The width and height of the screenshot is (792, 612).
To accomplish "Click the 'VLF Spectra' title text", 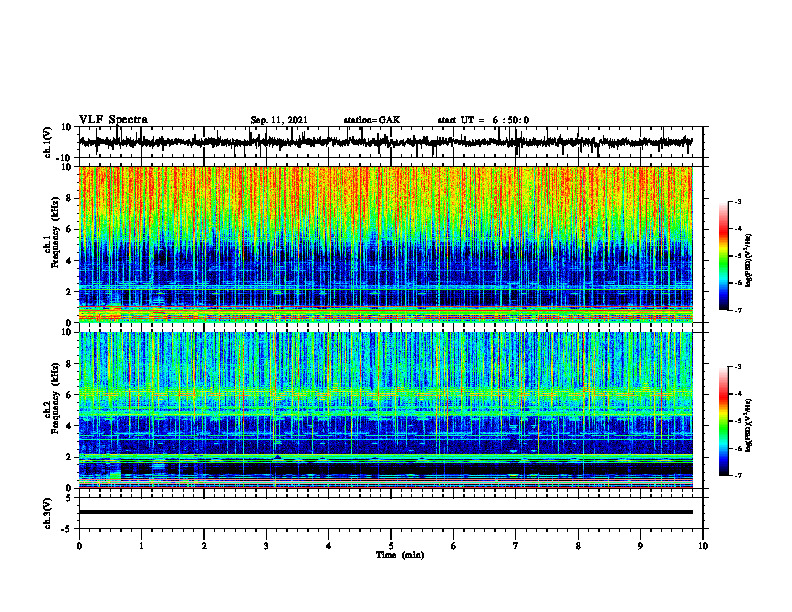I will tap(113, 119).
